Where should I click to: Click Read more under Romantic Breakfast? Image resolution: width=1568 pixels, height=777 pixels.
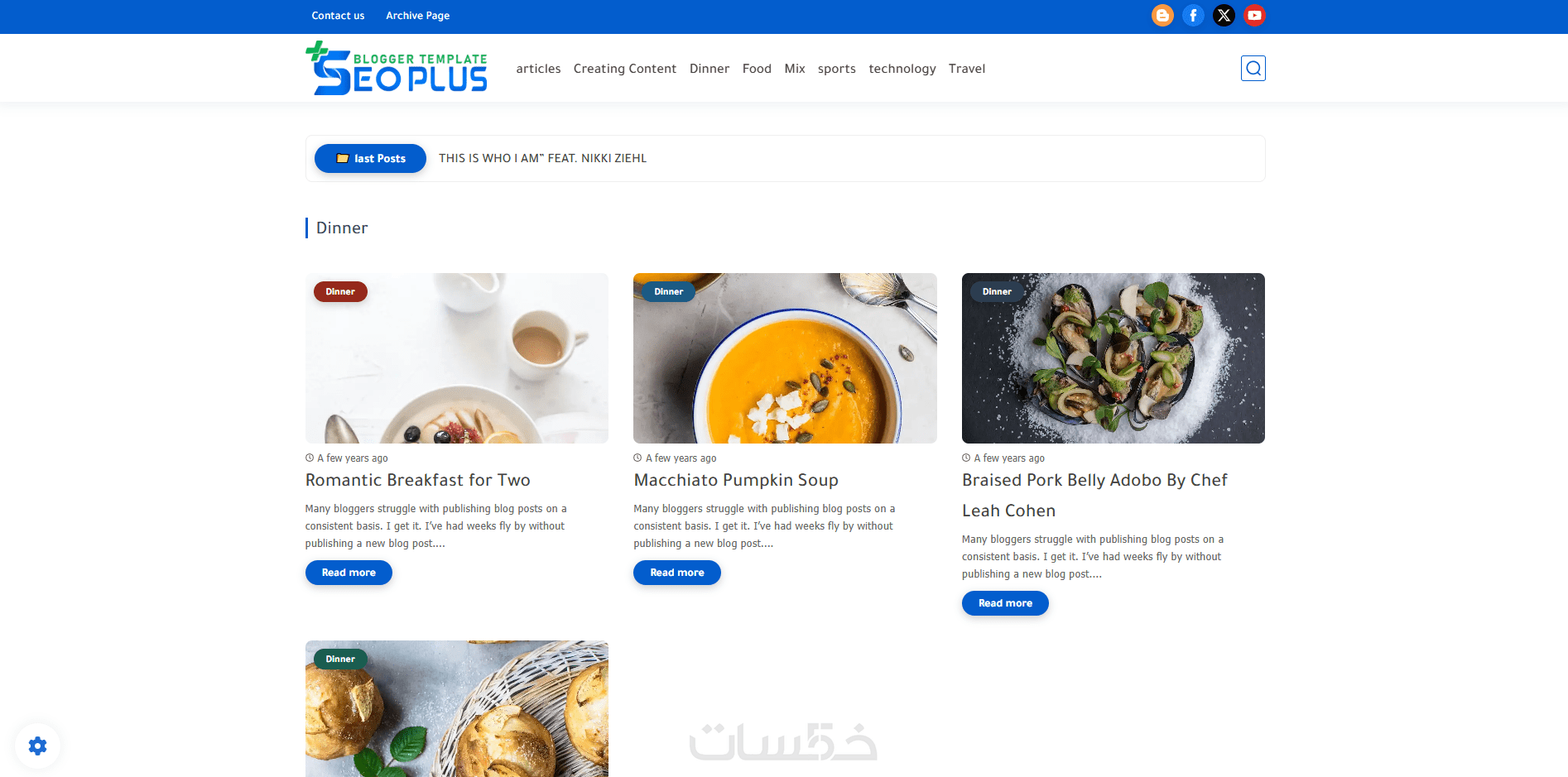point(349,573)
